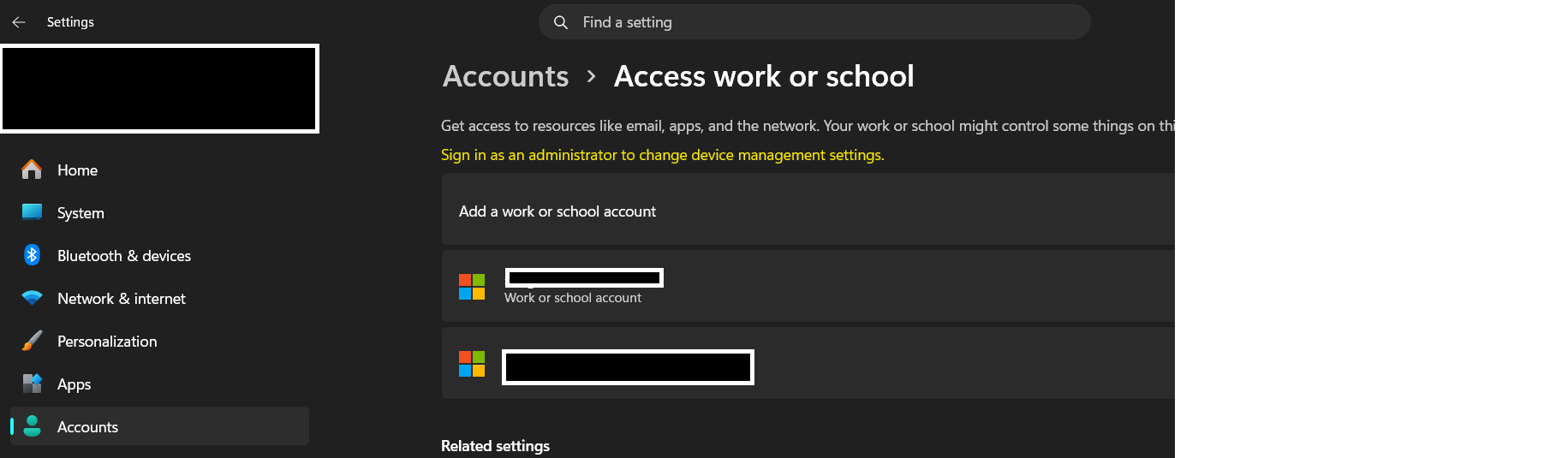The height and width of the screenshot is (458, 1568).
Task: Click the Network wifi icon
Action: point(32,298)
